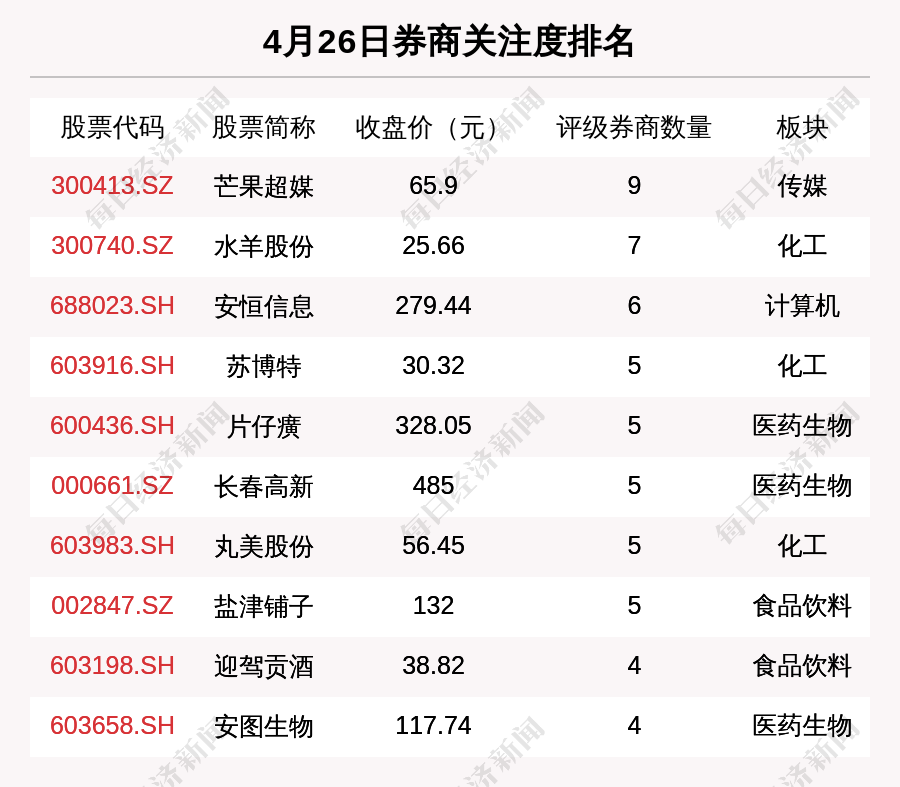Click stock name 长春高新
The height and width of the screenshot is (787, 900).
coord(263,487)
